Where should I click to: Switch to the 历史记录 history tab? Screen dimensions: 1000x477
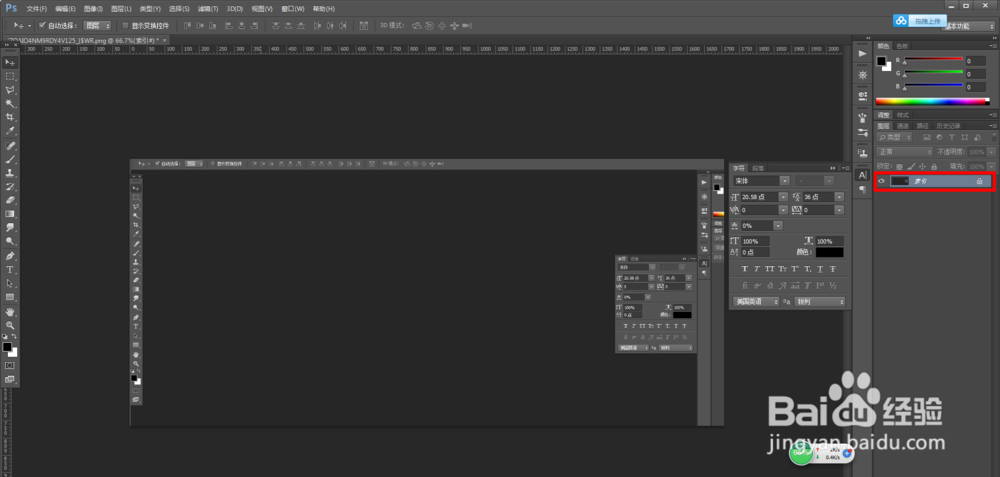(948, 126)
